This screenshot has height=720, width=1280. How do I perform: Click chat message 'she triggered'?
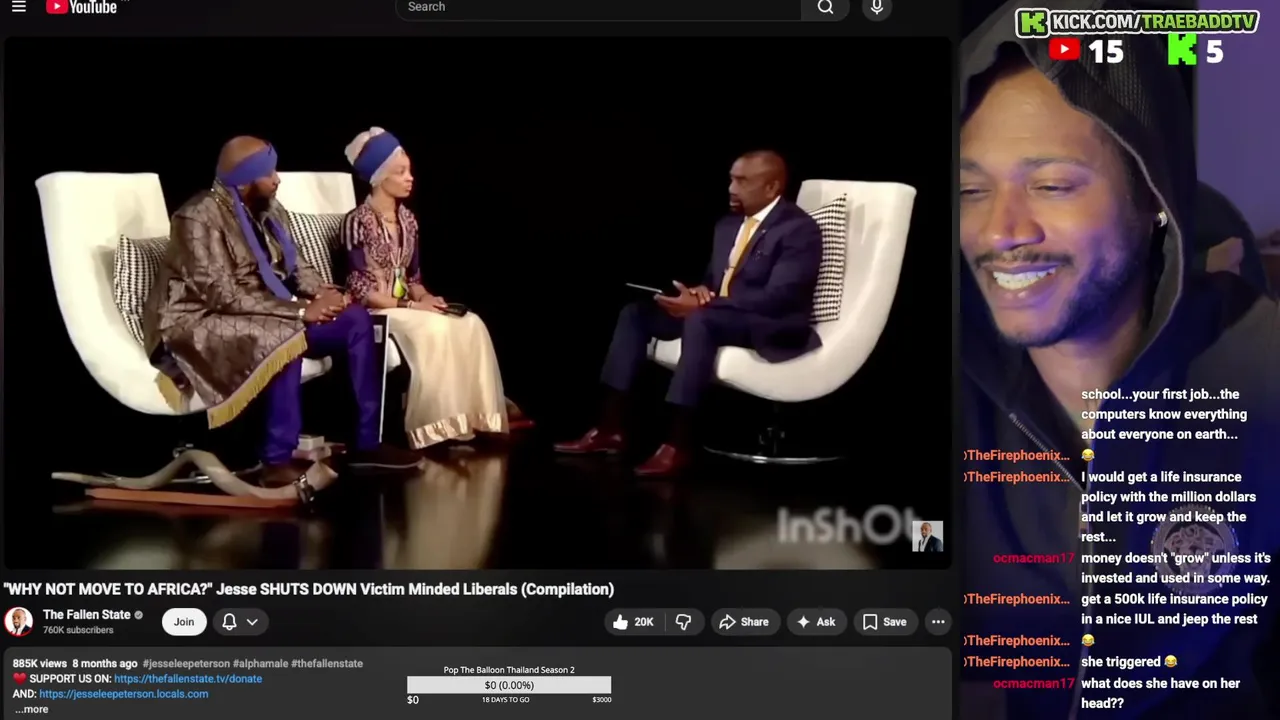pyautogui.click(x=1128, y=662)
